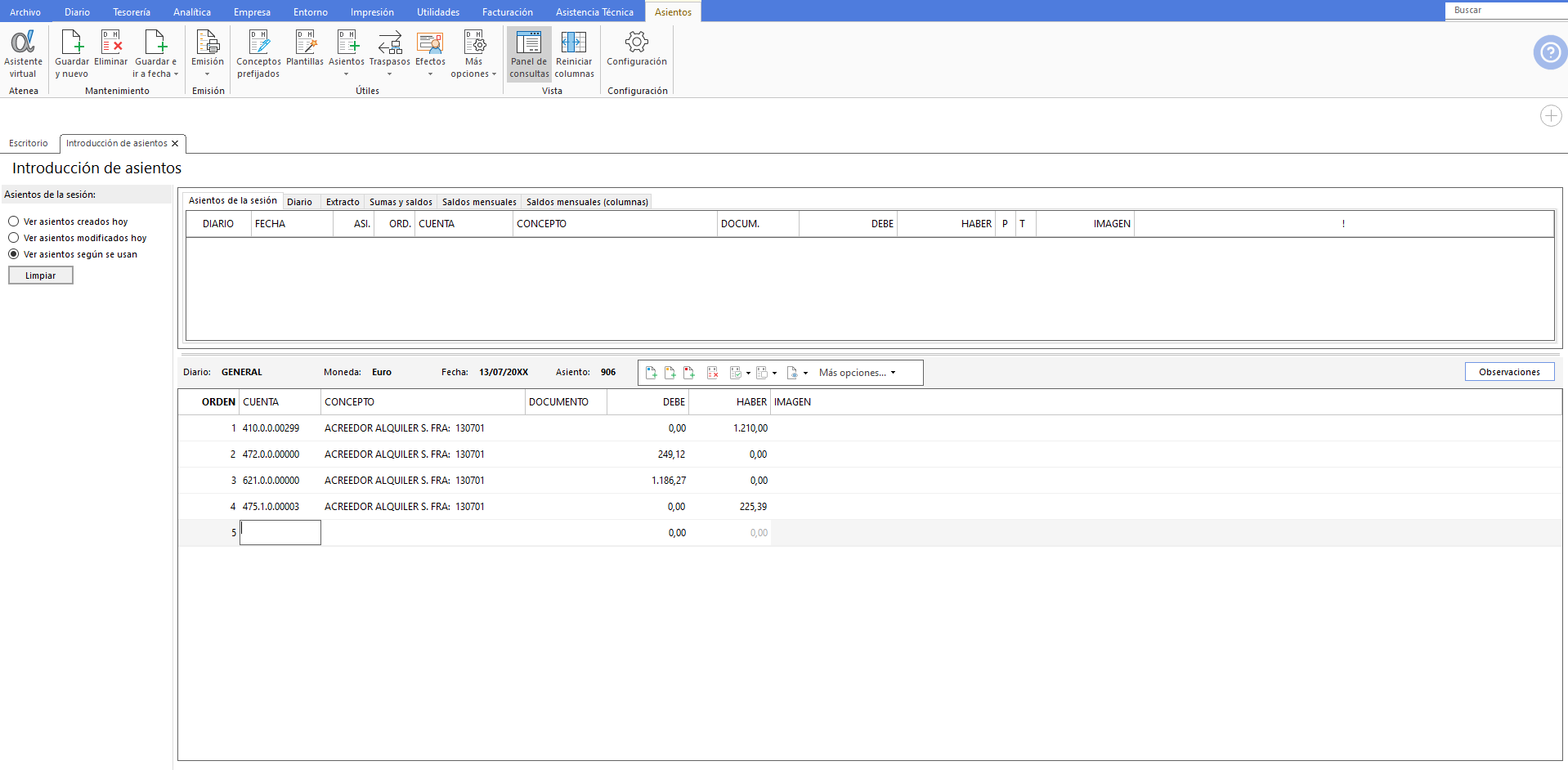Screen dimensions: 1568x770
Task: Click the FECHA column header in the session grid
Action: coord(292,224)
